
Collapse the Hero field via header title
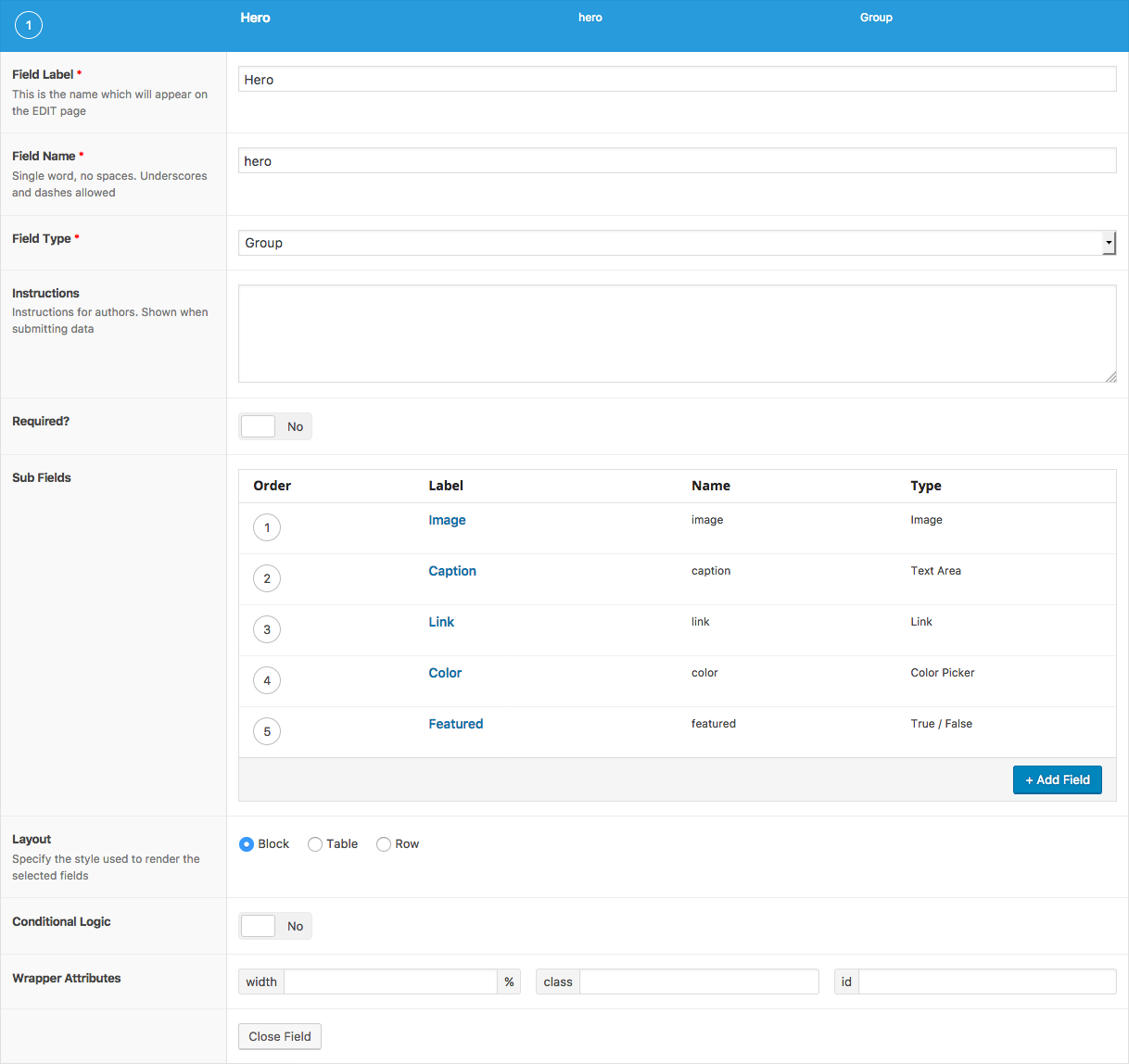click(x=255, y=18)
